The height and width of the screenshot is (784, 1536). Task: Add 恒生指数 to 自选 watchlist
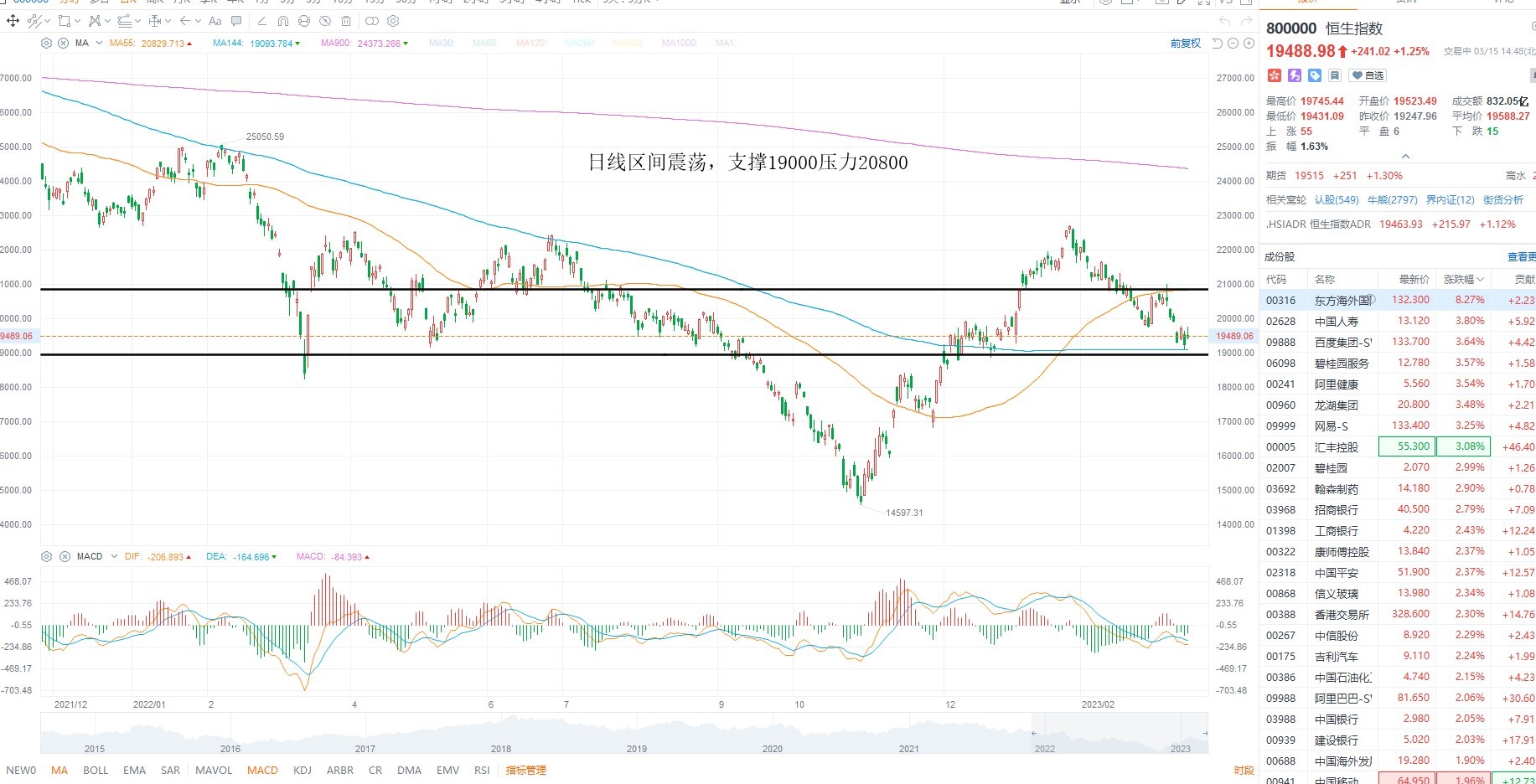click(x=1368, y=75)
